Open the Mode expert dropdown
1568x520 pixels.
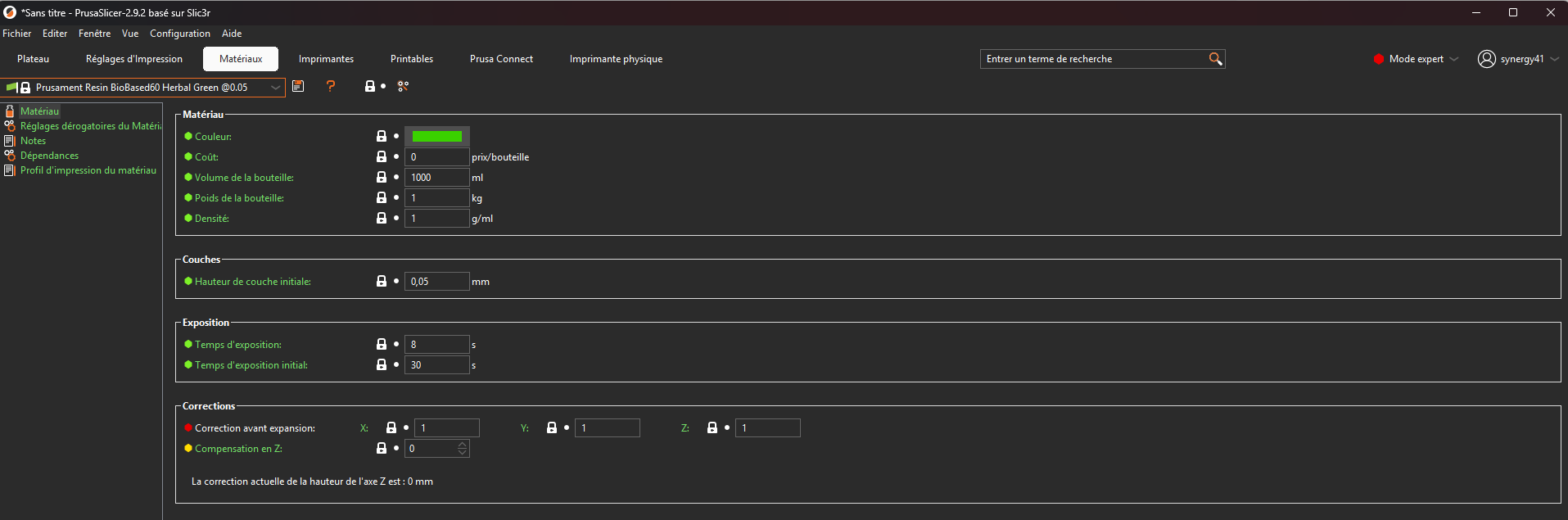tap(1417, 59)
